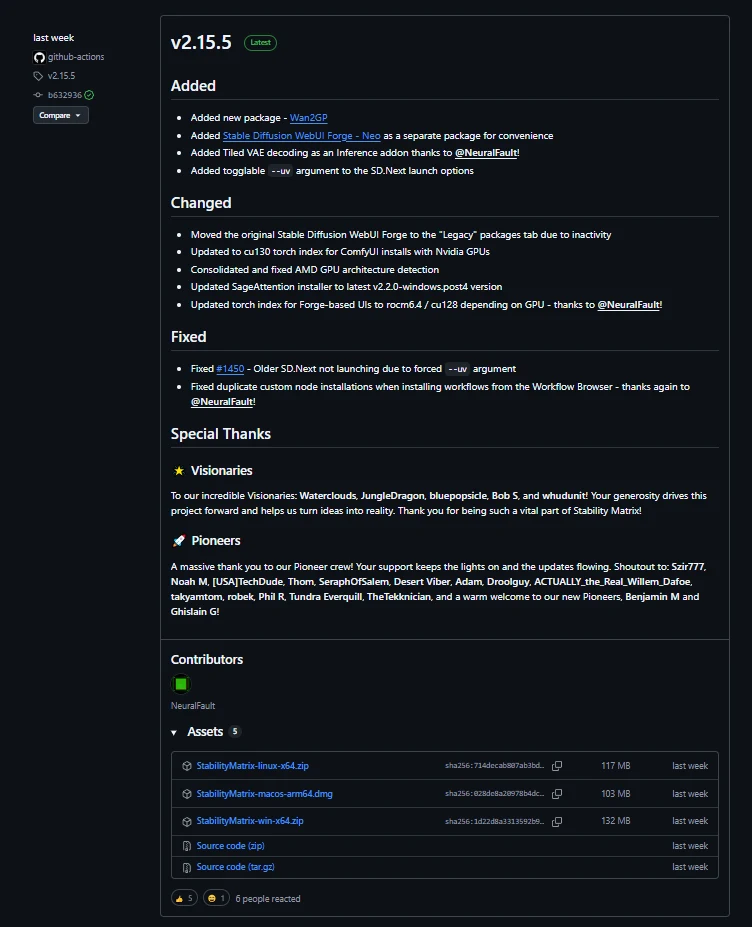Download StabilityMatrix-linux-x64.zip
Screen dimensions: 752x927
click(252, 766)
